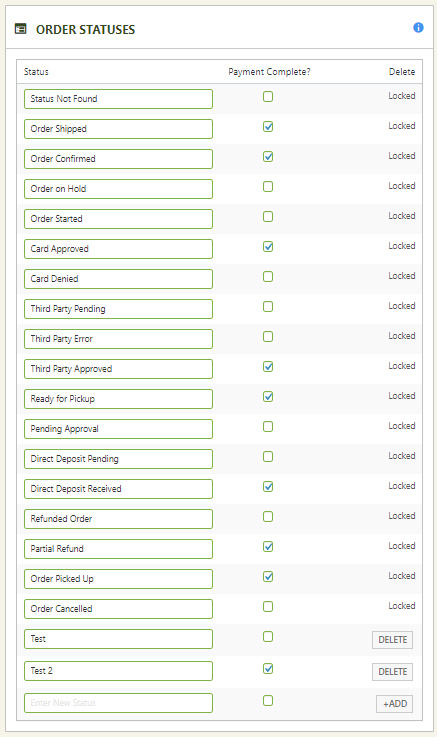Viewport: 437px width, 737px height.
Task: Check payment complete for new status row
Action: 268,701
